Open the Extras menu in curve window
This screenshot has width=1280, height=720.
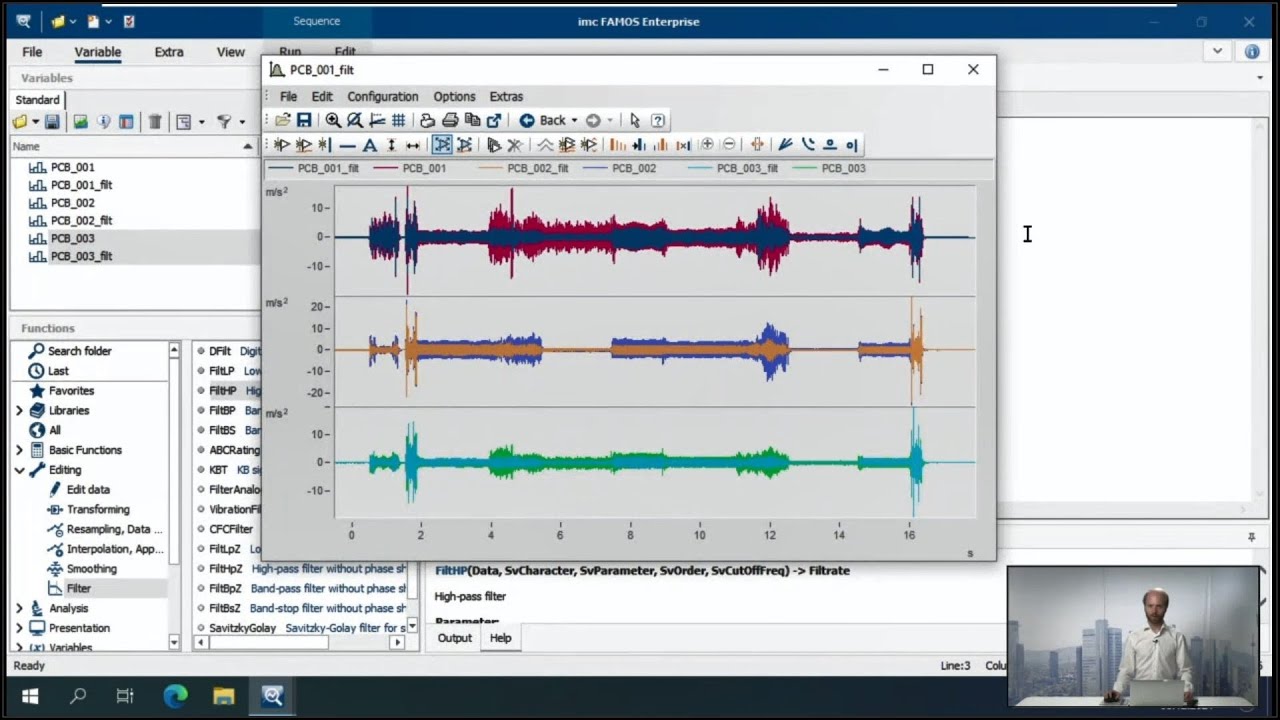tap(506, 97)
